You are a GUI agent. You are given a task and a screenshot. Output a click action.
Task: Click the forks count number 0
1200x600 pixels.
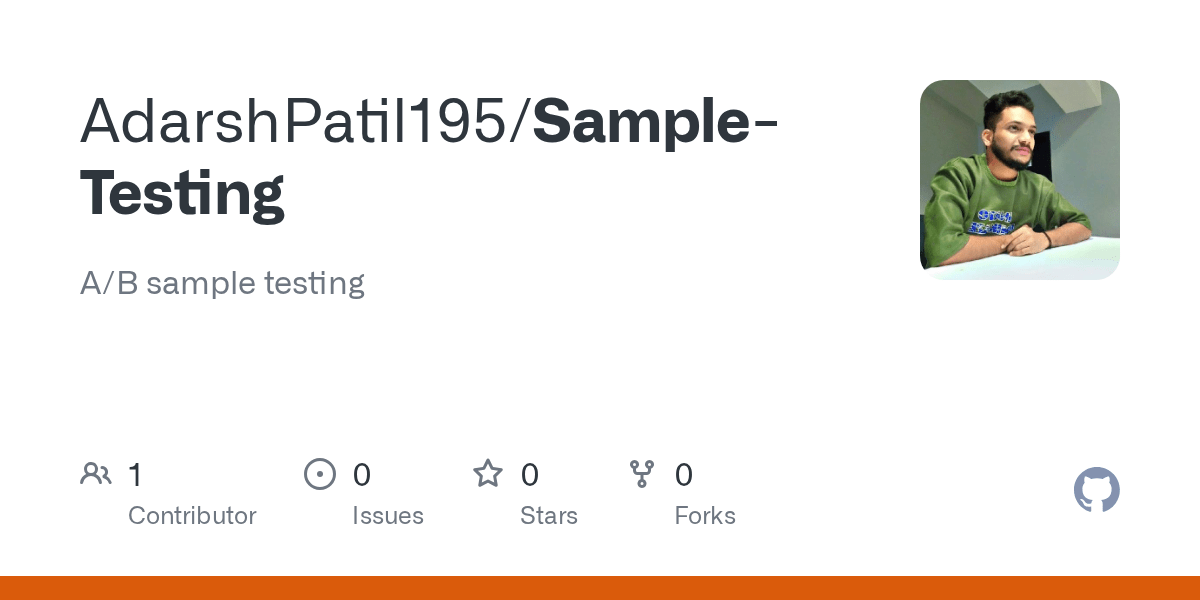coord(684,474)
